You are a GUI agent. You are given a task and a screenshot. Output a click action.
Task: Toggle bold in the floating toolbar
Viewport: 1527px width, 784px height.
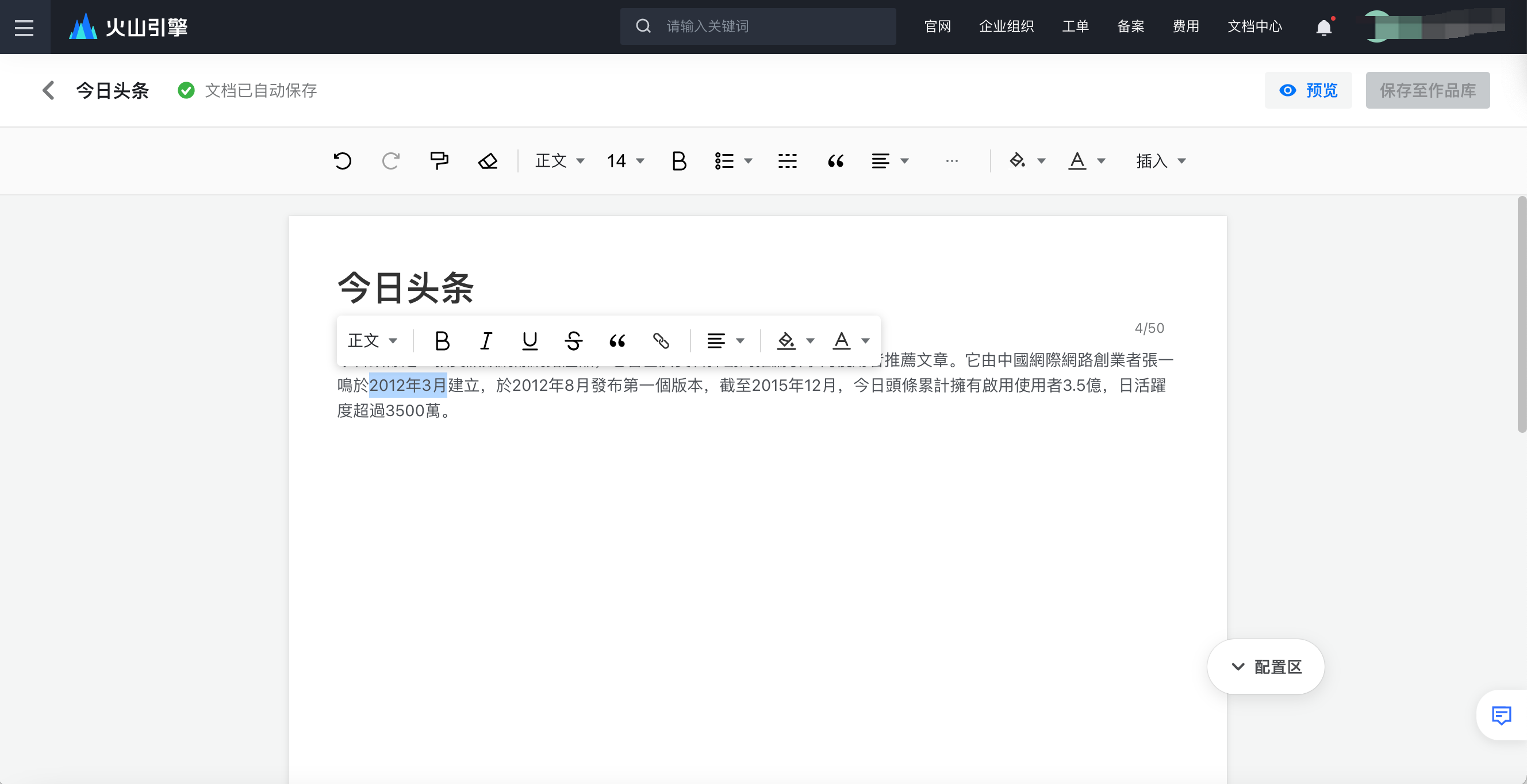442,341
